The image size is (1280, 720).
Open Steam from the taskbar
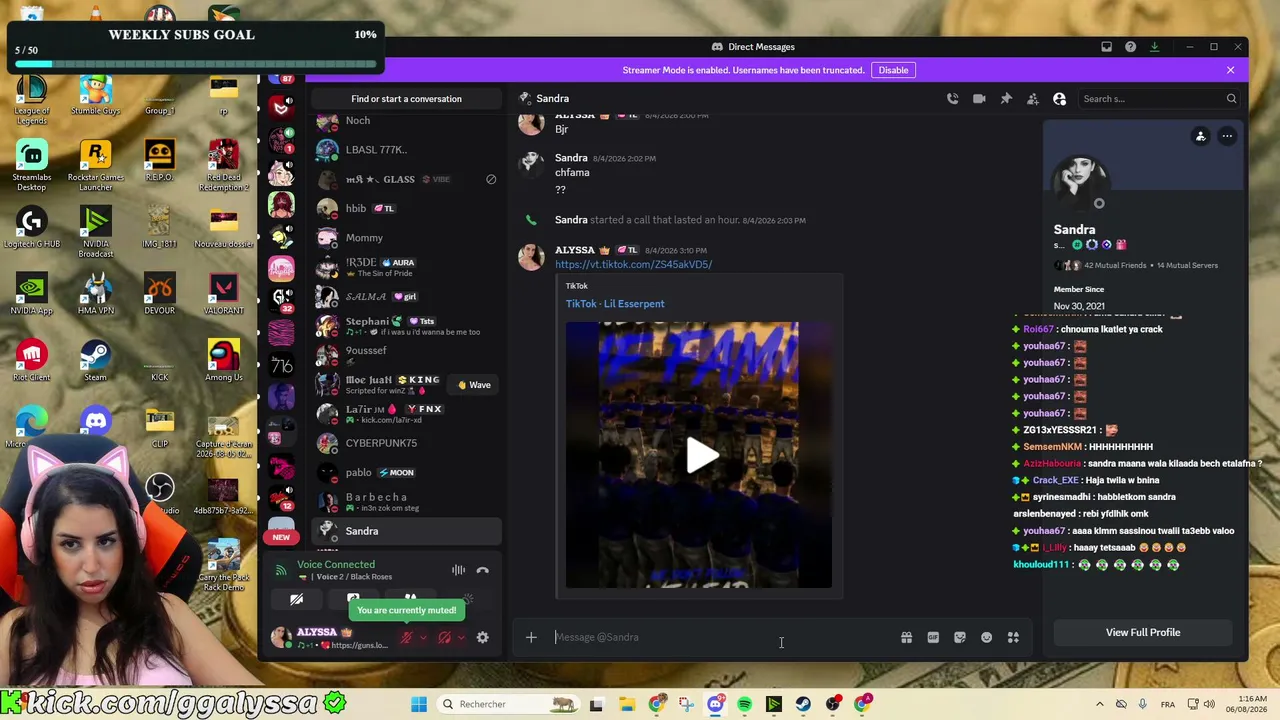point(803,704)
